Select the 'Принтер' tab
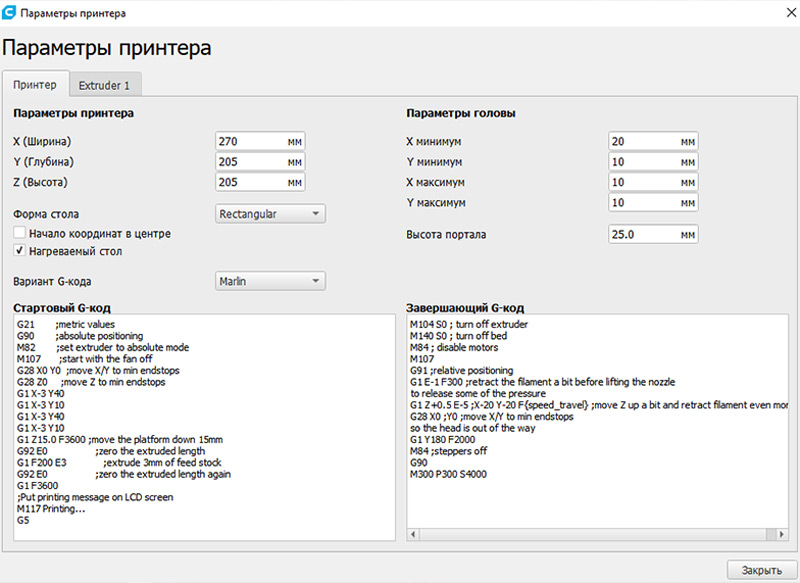800x583 pixels. coord(35,84)
